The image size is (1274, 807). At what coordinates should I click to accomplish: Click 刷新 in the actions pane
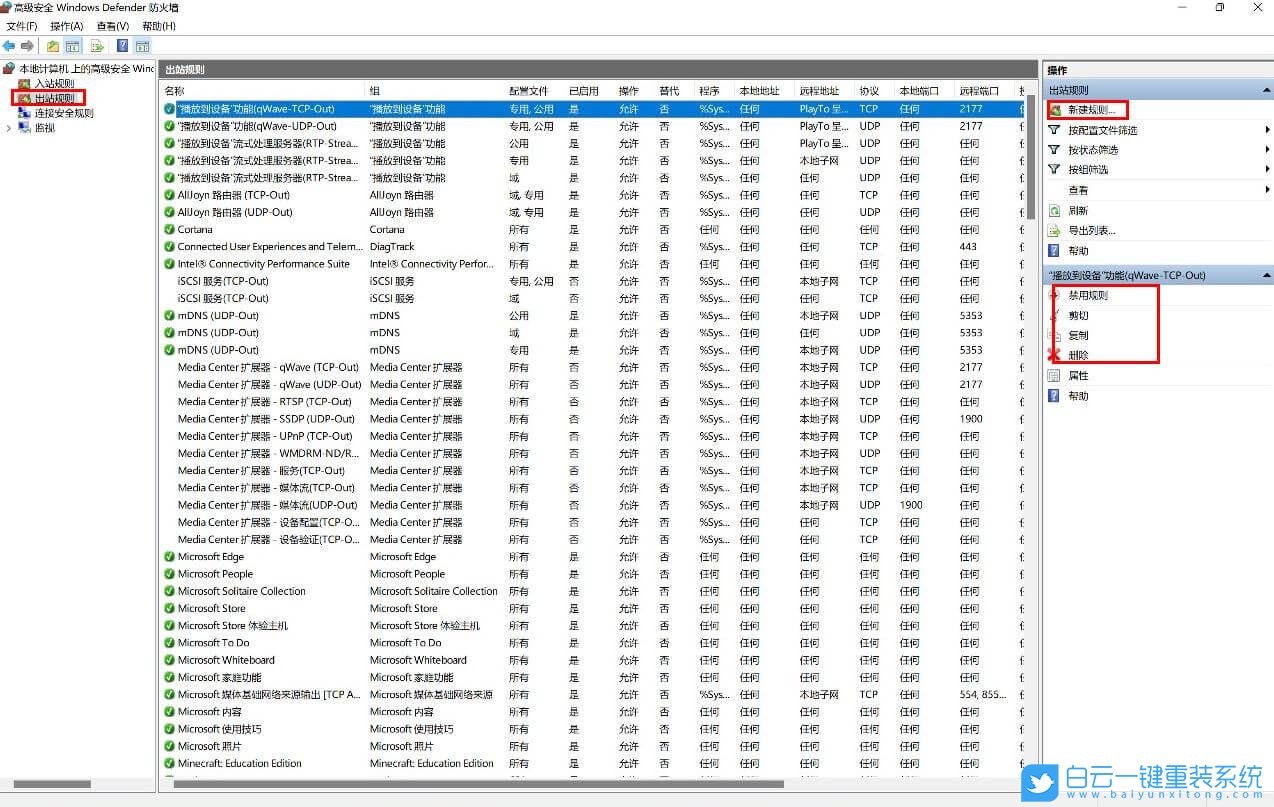click(x=1077, y=211)
